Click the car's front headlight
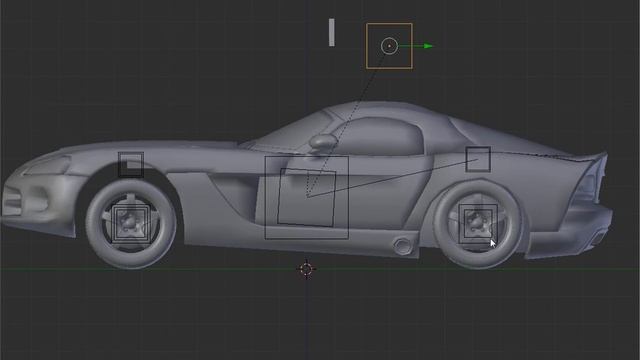 (x=48, y=165)
